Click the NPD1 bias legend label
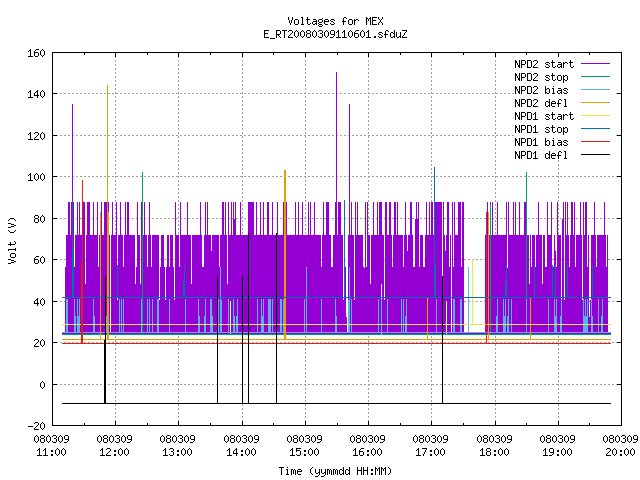Image resolution: width=640 pixels, height=480 pixels. 541,142
